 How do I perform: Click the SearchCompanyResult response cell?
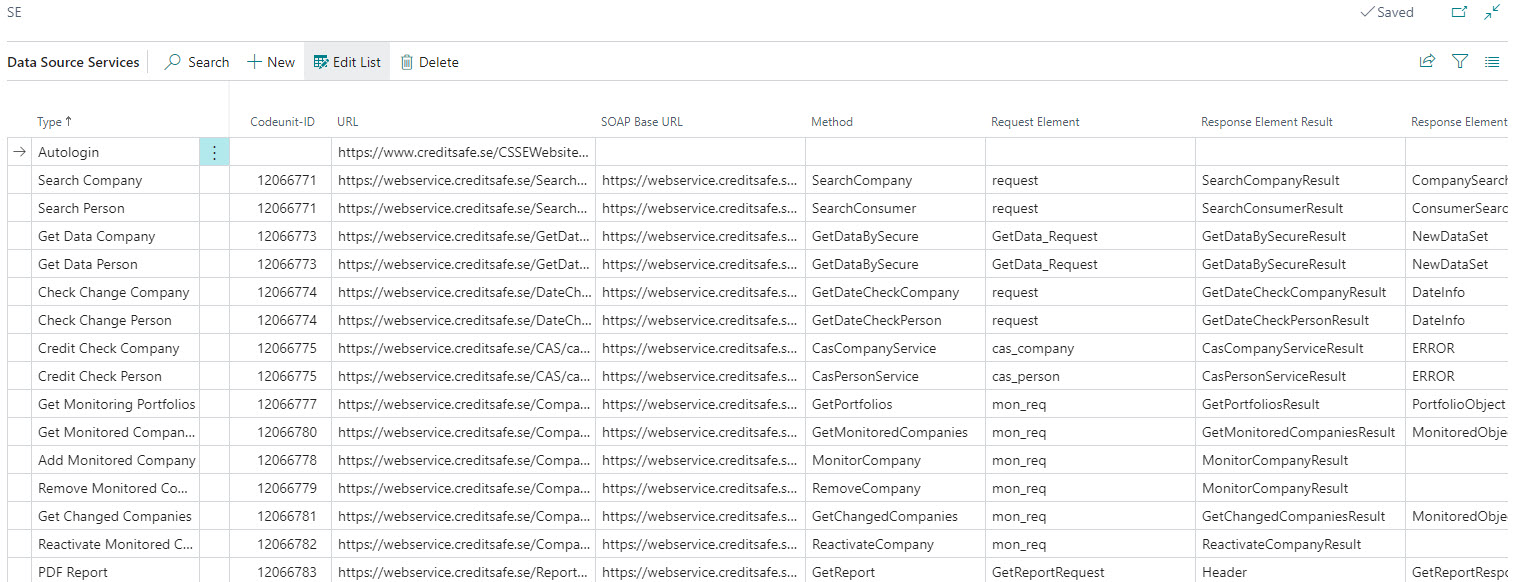pos(1300,181)
